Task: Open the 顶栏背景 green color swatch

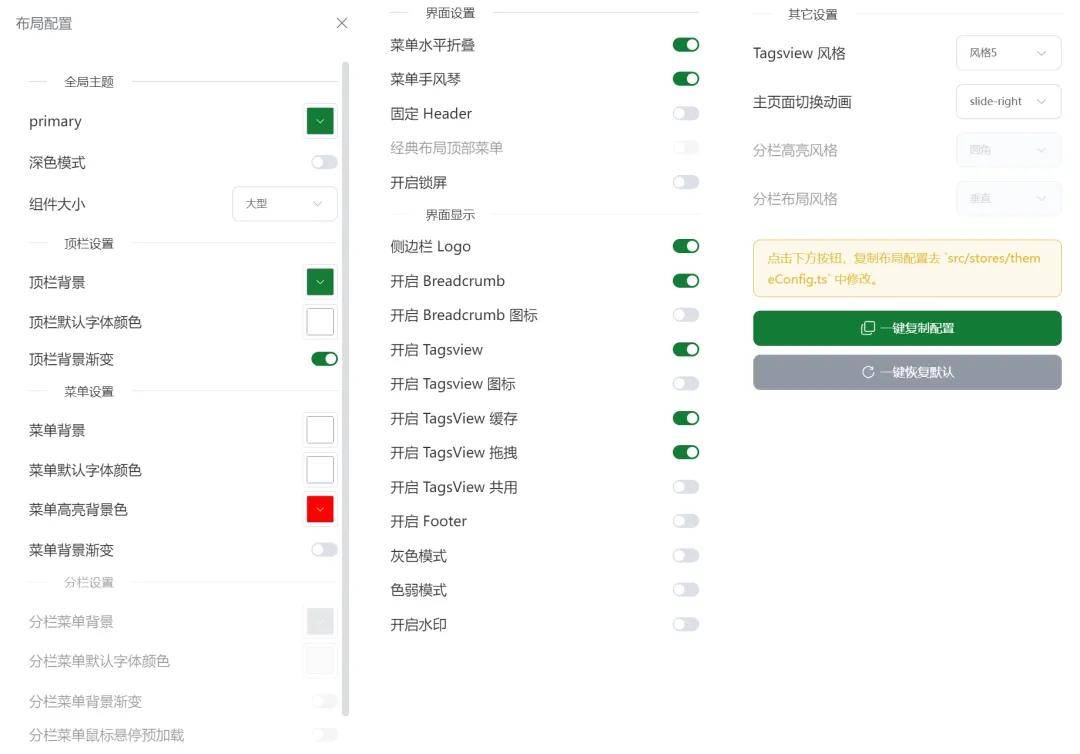Action: (320, 282)
